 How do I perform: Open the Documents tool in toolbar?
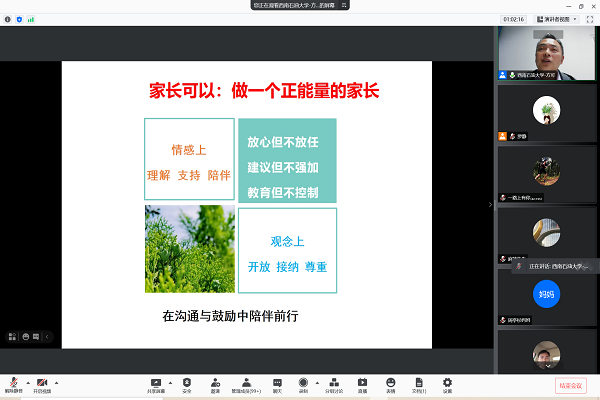(417, 384)
